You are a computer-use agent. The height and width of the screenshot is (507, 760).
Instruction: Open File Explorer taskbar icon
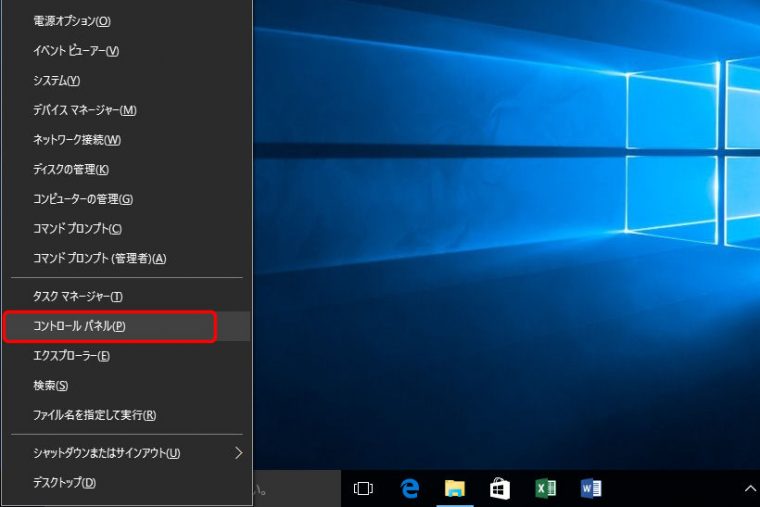point(455,489)
